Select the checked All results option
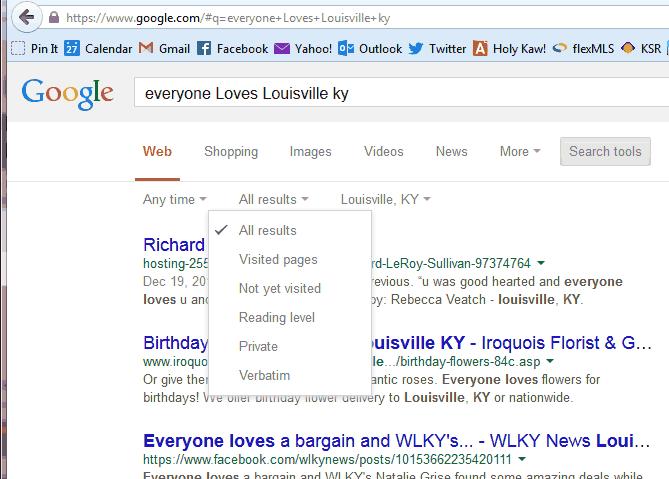The height and width of the screenshot is (479, 669). [267, 230]
